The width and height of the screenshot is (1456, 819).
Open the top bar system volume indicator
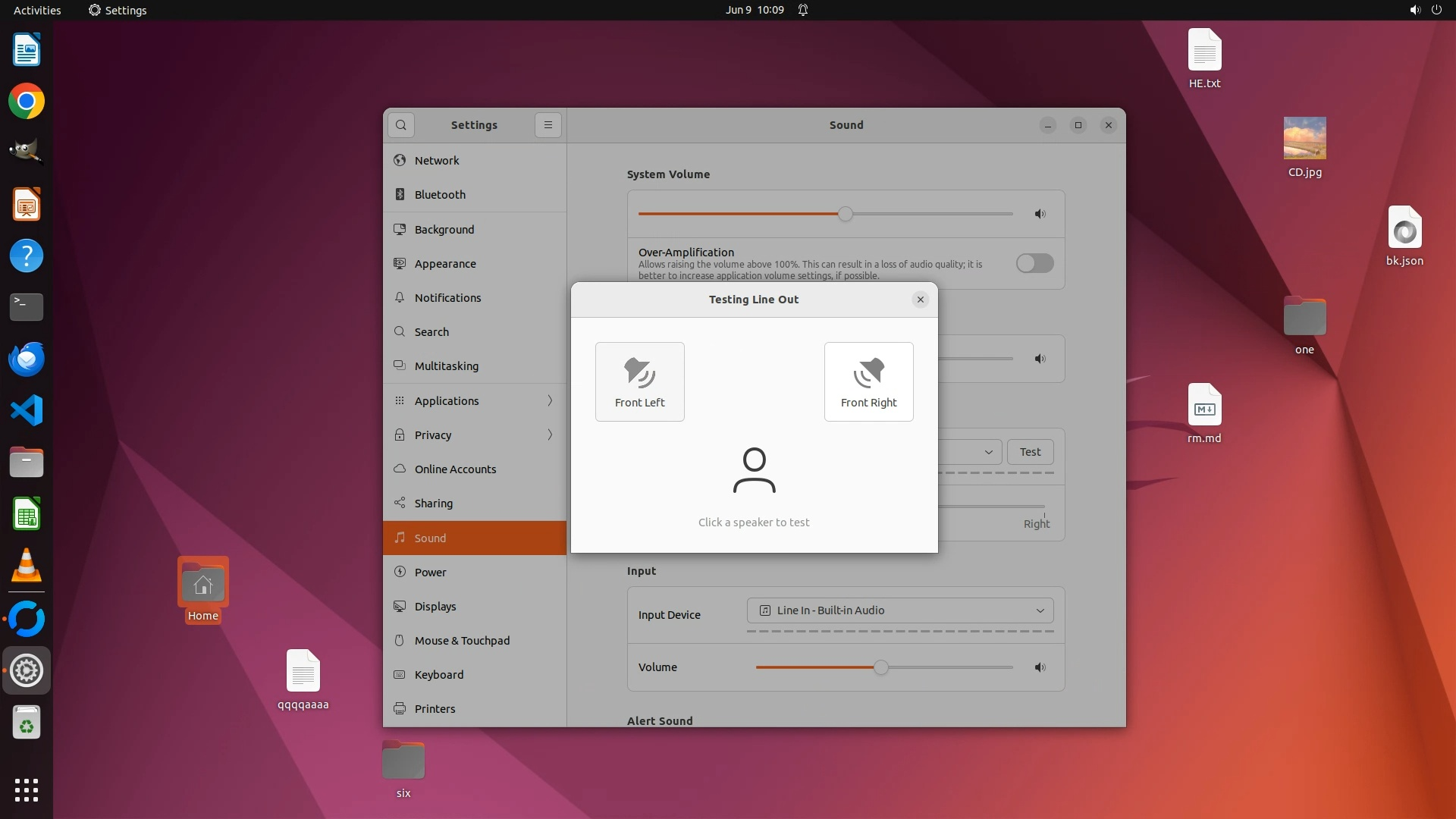pyautogui.click(x=1414, y=10)
